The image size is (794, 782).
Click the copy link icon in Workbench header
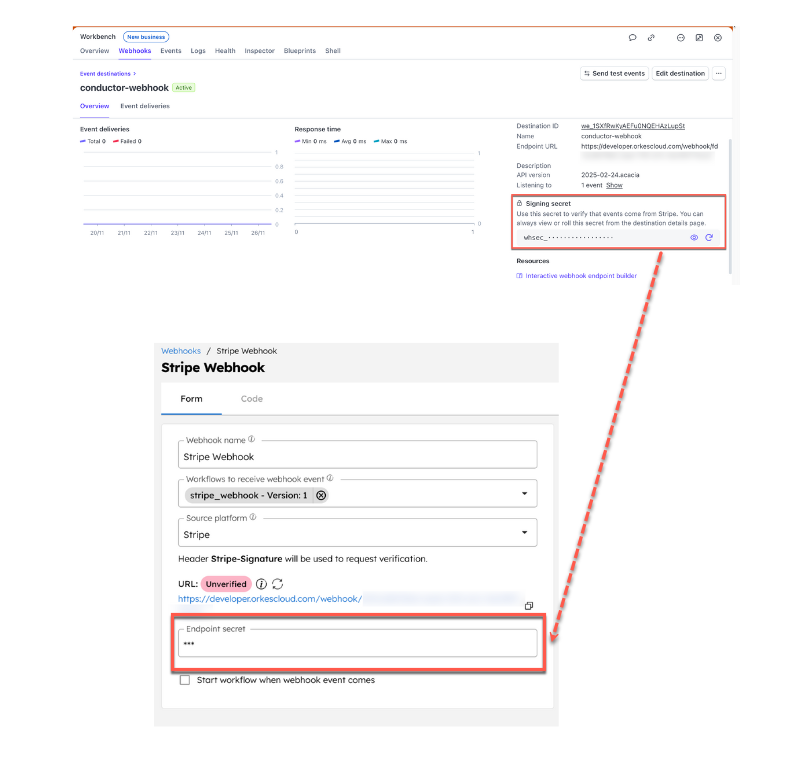coord(651,37)
